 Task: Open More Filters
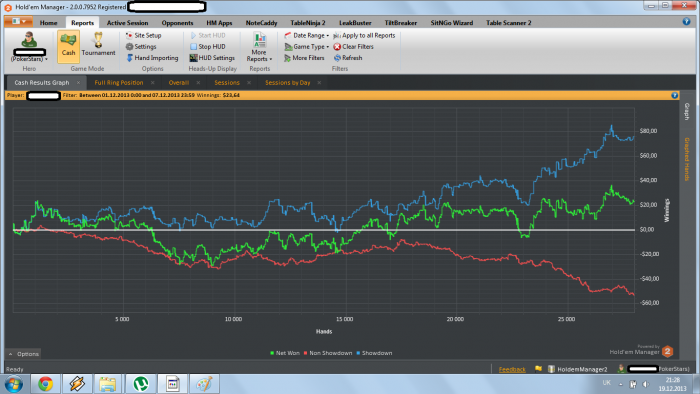click(304, 58)
